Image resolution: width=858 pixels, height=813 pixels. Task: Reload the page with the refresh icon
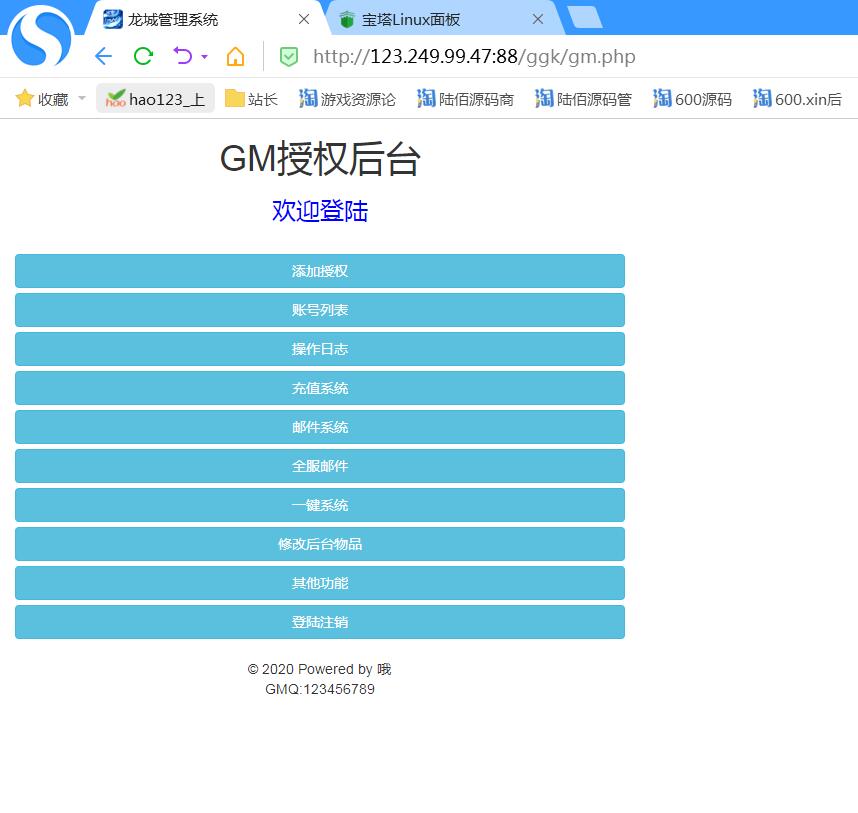point(143,56)
